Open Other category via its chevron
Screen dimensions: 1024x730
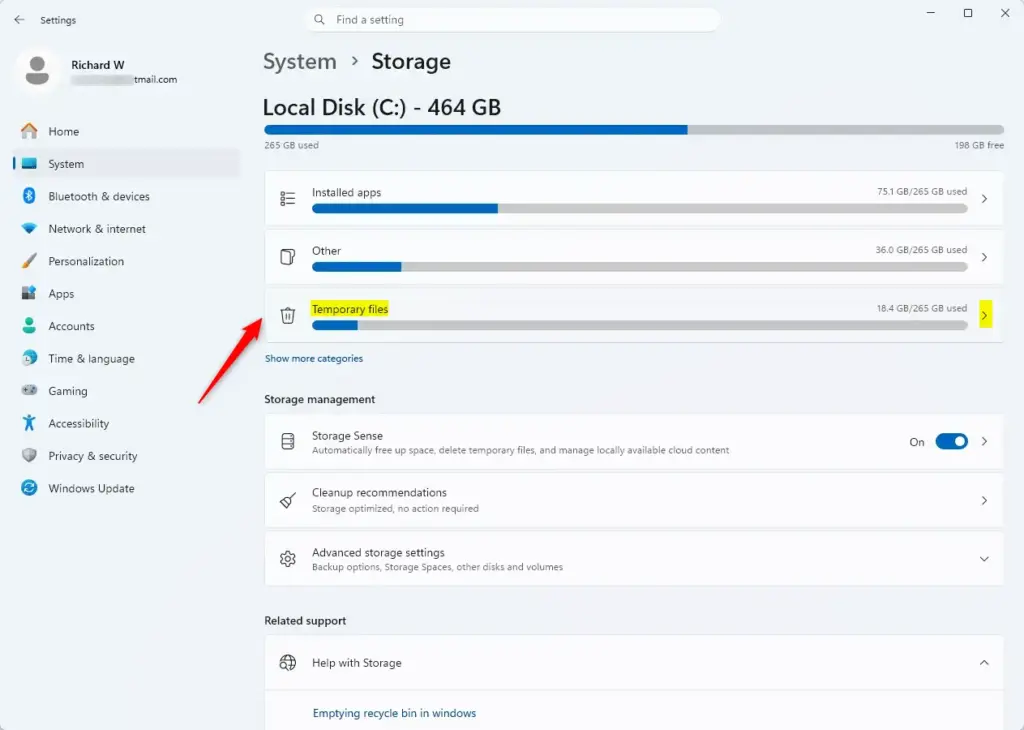[984, 257]
